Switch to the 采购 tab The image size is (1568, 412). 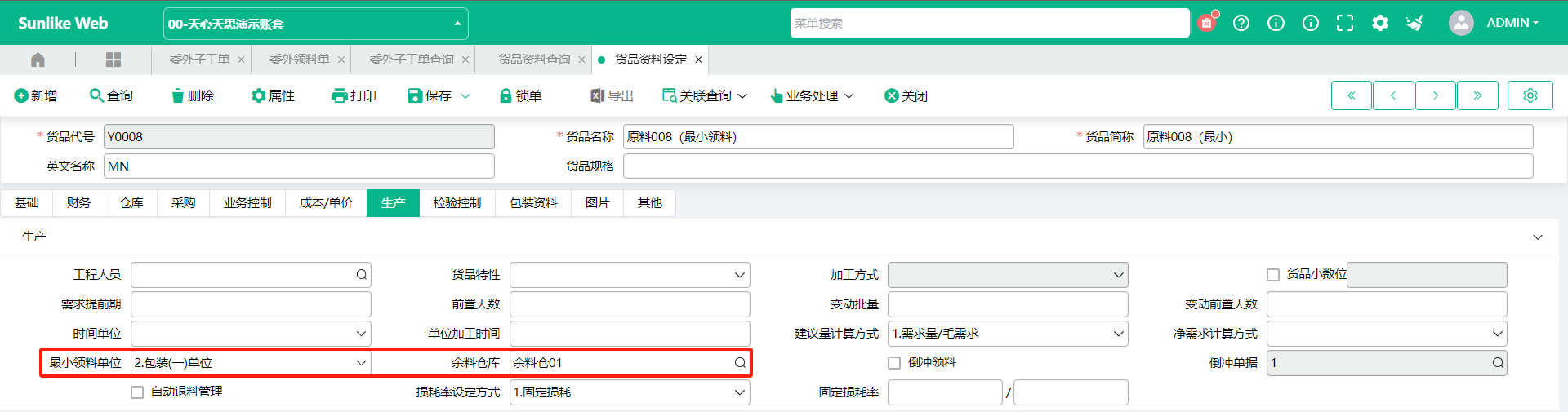(x=184, y=203)
